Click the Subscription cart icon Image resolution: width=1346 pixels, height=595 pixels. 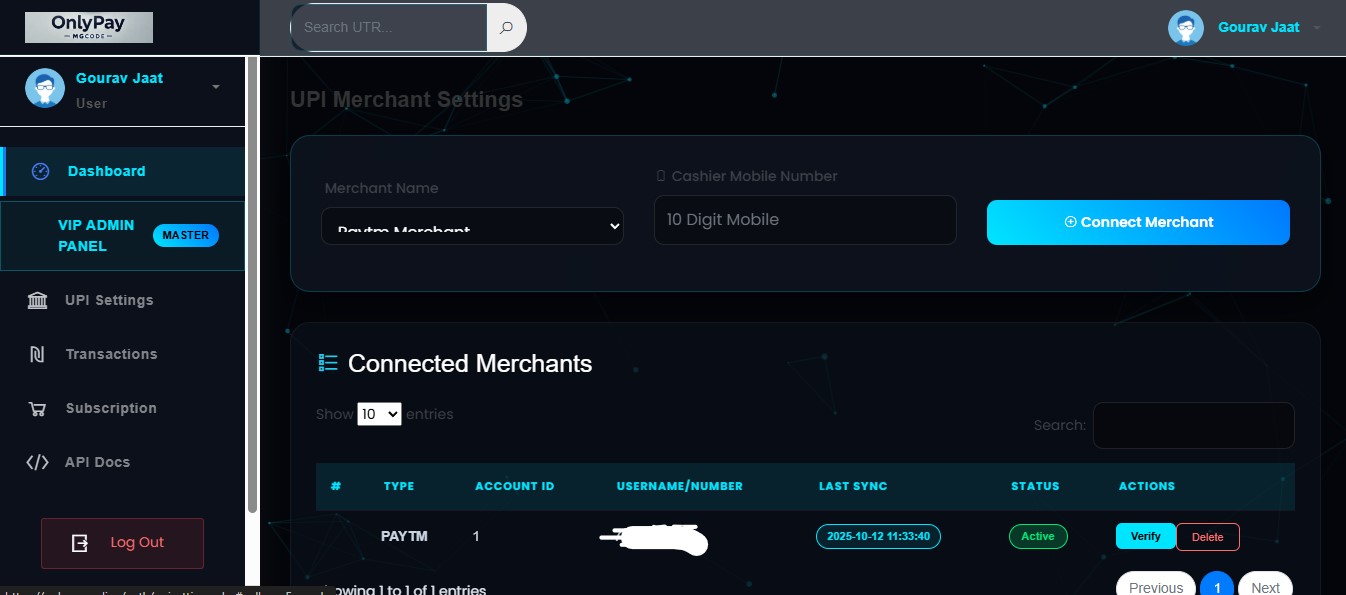tap(37, 408)
